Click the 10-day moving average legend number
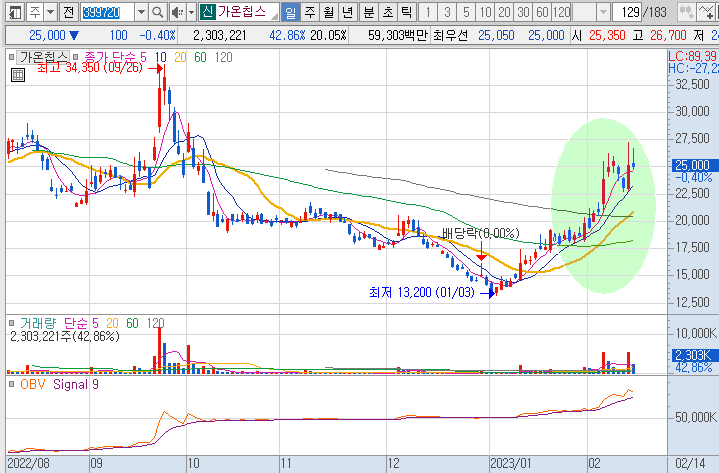 [x=160, y=57]
